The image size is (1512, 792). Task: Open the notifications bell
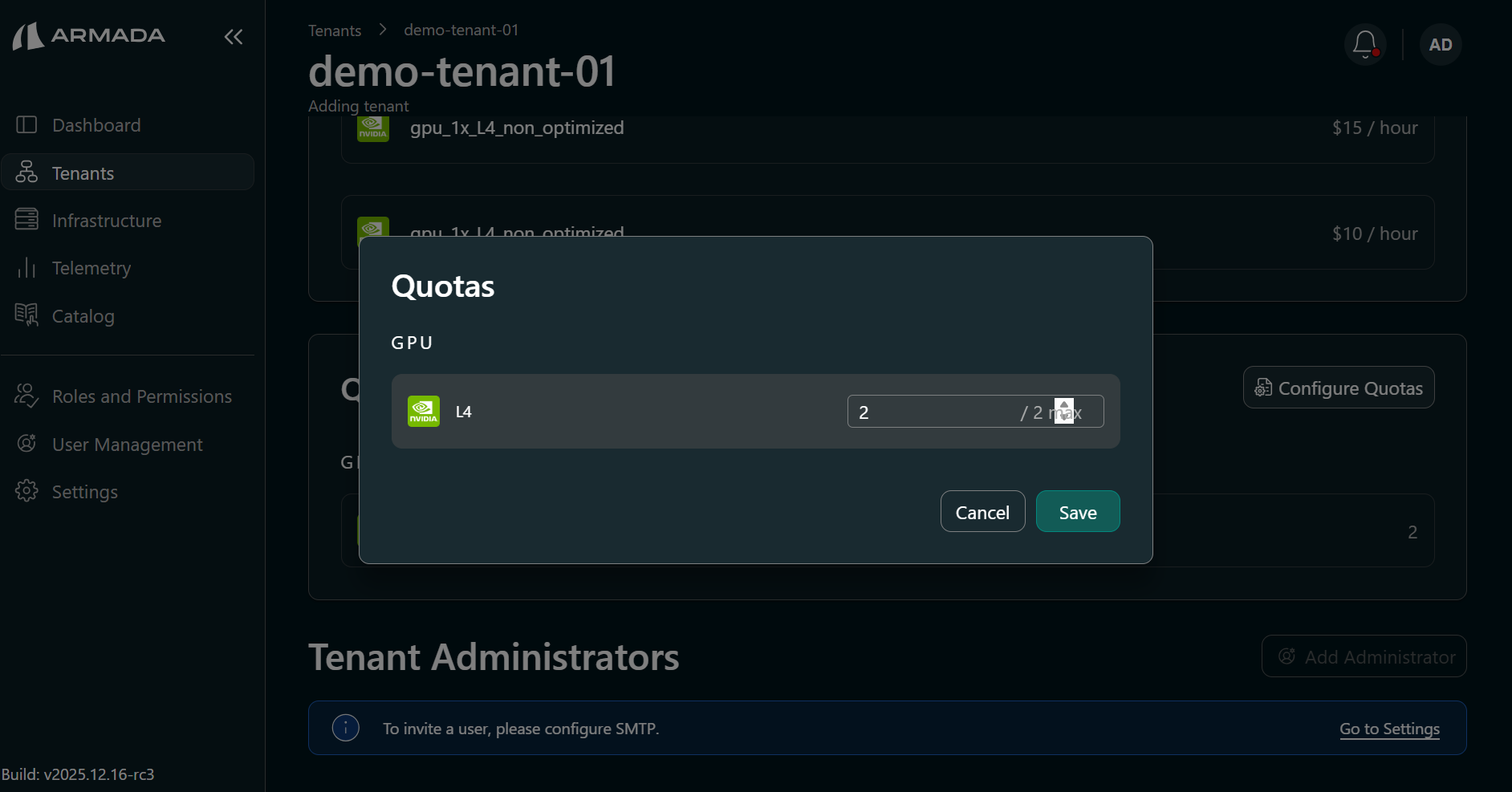point(1364,44)
